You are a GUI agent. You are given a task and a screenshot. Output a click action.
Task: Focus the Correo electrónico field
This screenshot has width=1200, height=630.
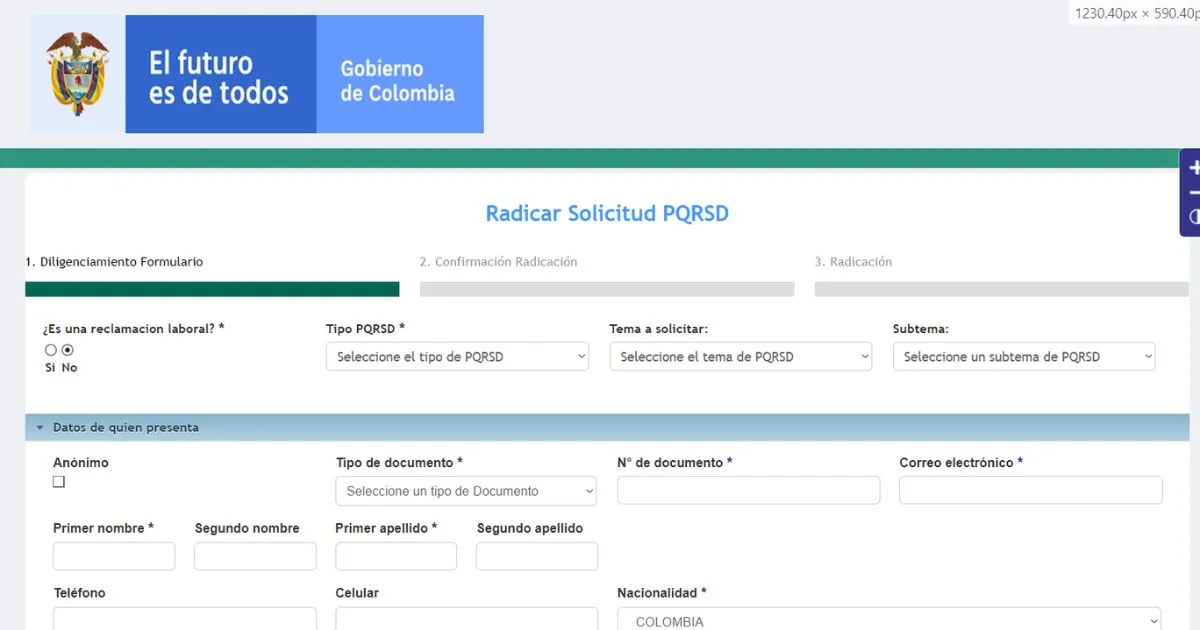pyautogui.click(x=1031, y=490)
